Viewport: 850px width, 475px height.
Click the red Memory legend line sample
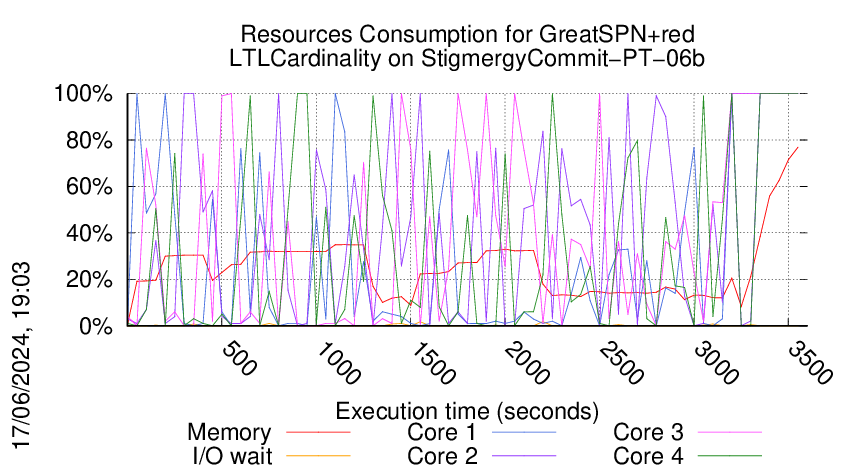tap(318, 433)
